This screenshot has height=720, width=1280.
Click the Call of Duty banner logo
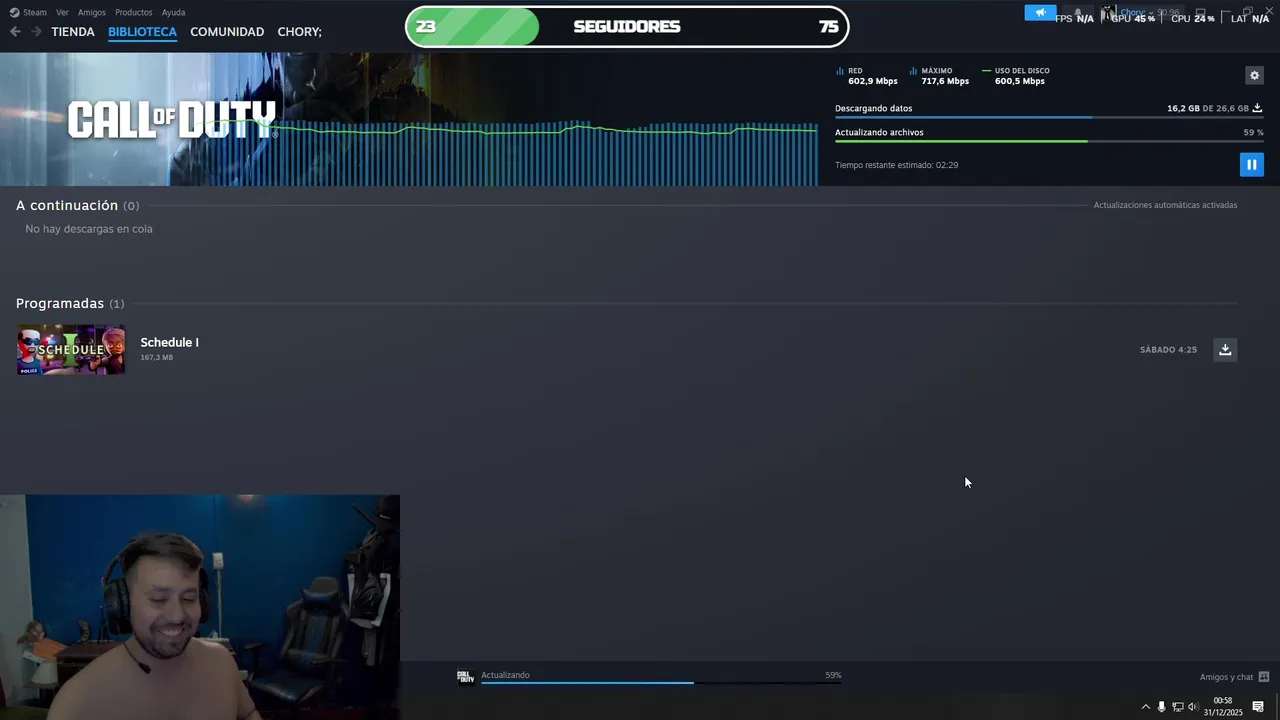171,120
